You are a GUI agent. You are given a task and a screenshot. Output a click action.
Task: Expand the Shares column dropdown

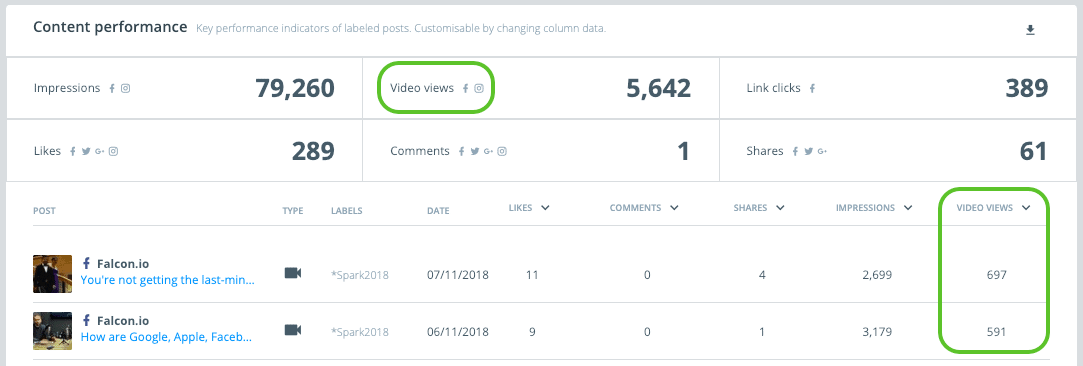click(780, 208)
